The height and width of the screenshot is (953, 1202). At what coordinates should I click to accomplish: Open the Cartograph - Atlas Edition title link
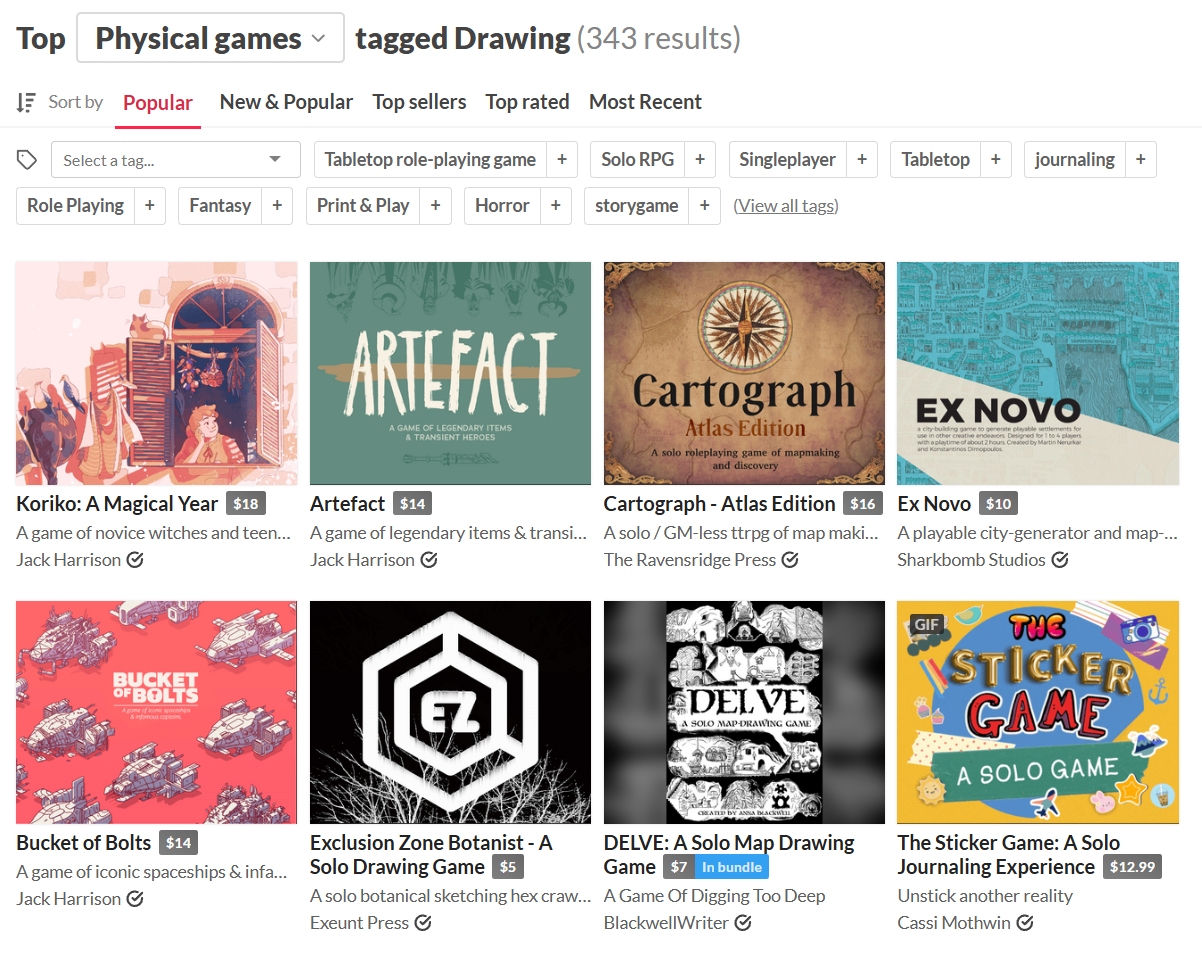coord(719,504)
